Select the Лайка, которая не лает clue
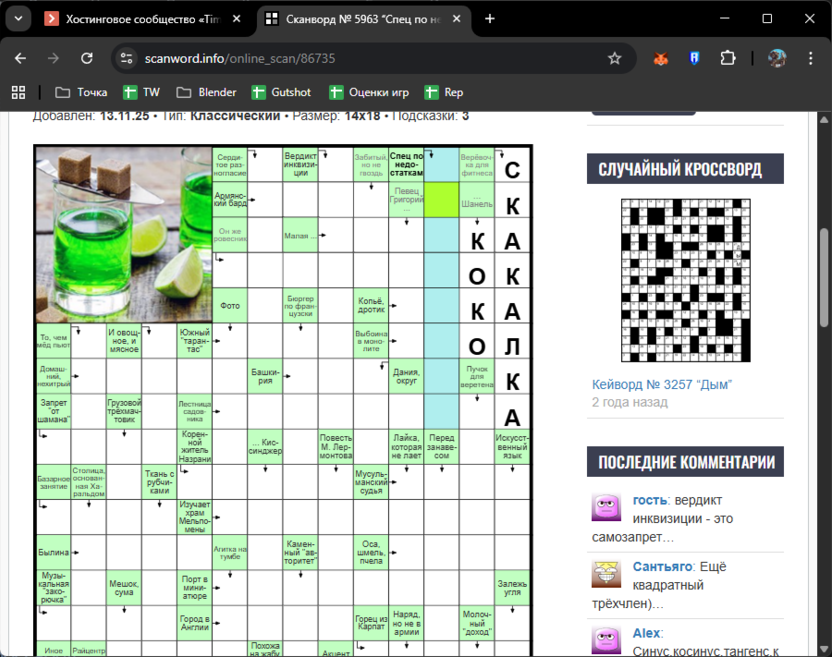 [x=406, y=447]
